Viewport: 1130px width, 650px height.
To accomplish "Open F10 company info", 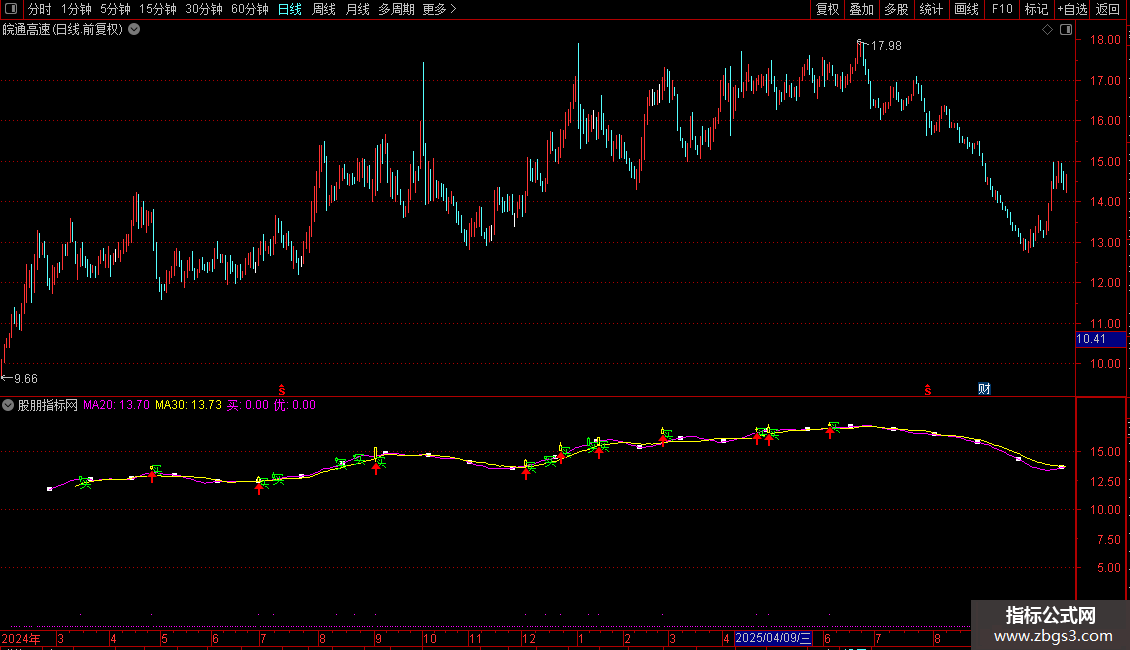I will coord(1002,9).
